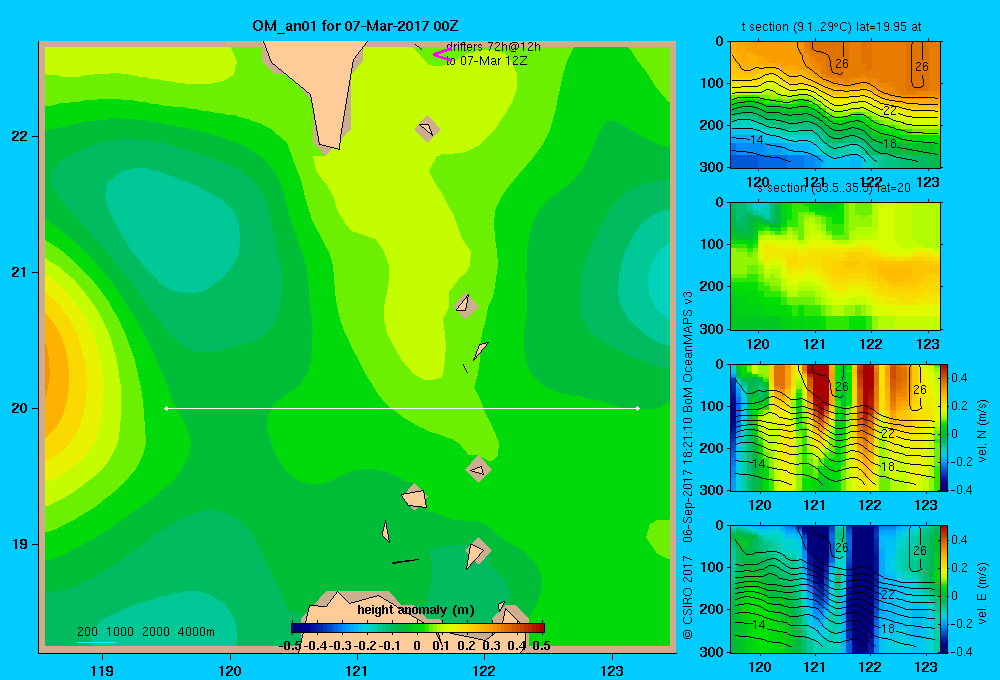This screenshot has width=1000, height=680.
Task: Click the "0.5" maximum on height anomaly scale
Action: 541,646
